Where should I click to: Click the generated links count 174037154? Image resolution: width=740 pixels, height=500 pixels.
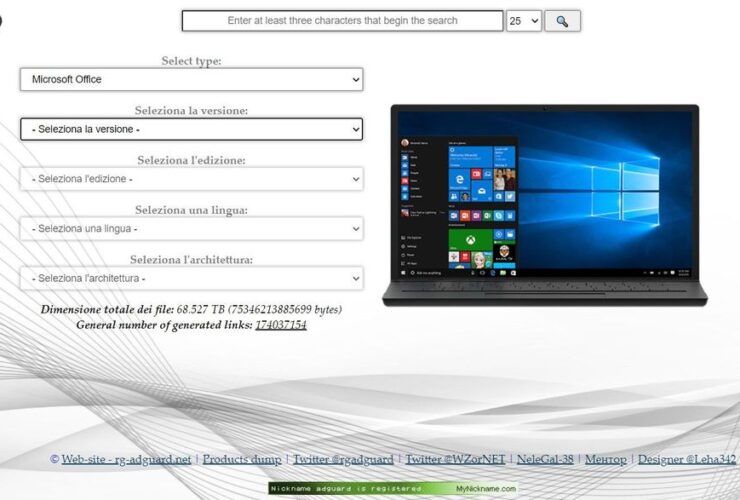coord(280,325)
